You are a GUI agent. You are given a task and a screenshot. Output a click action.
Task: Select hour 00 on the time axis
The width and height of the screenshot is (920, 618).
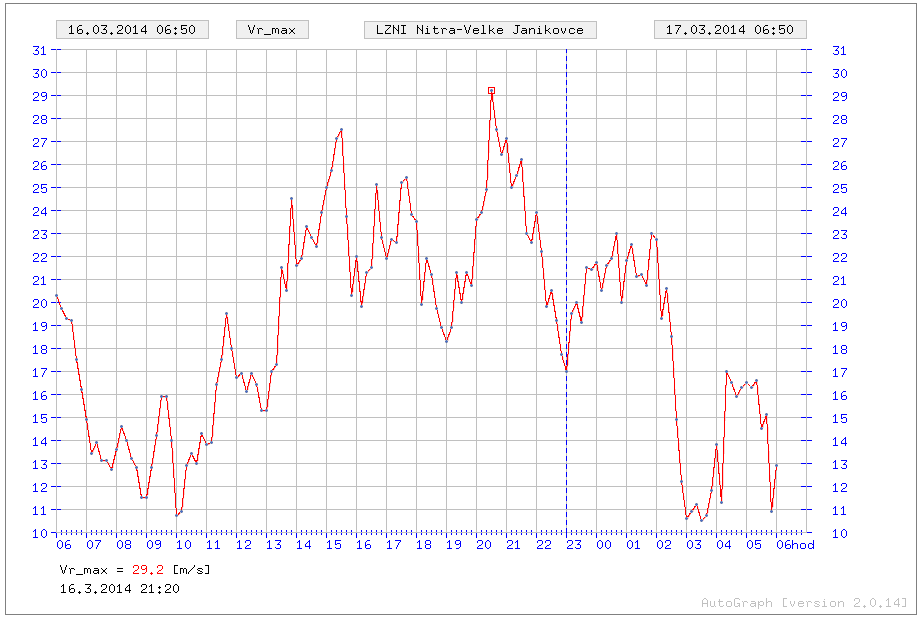pos(603,545)
